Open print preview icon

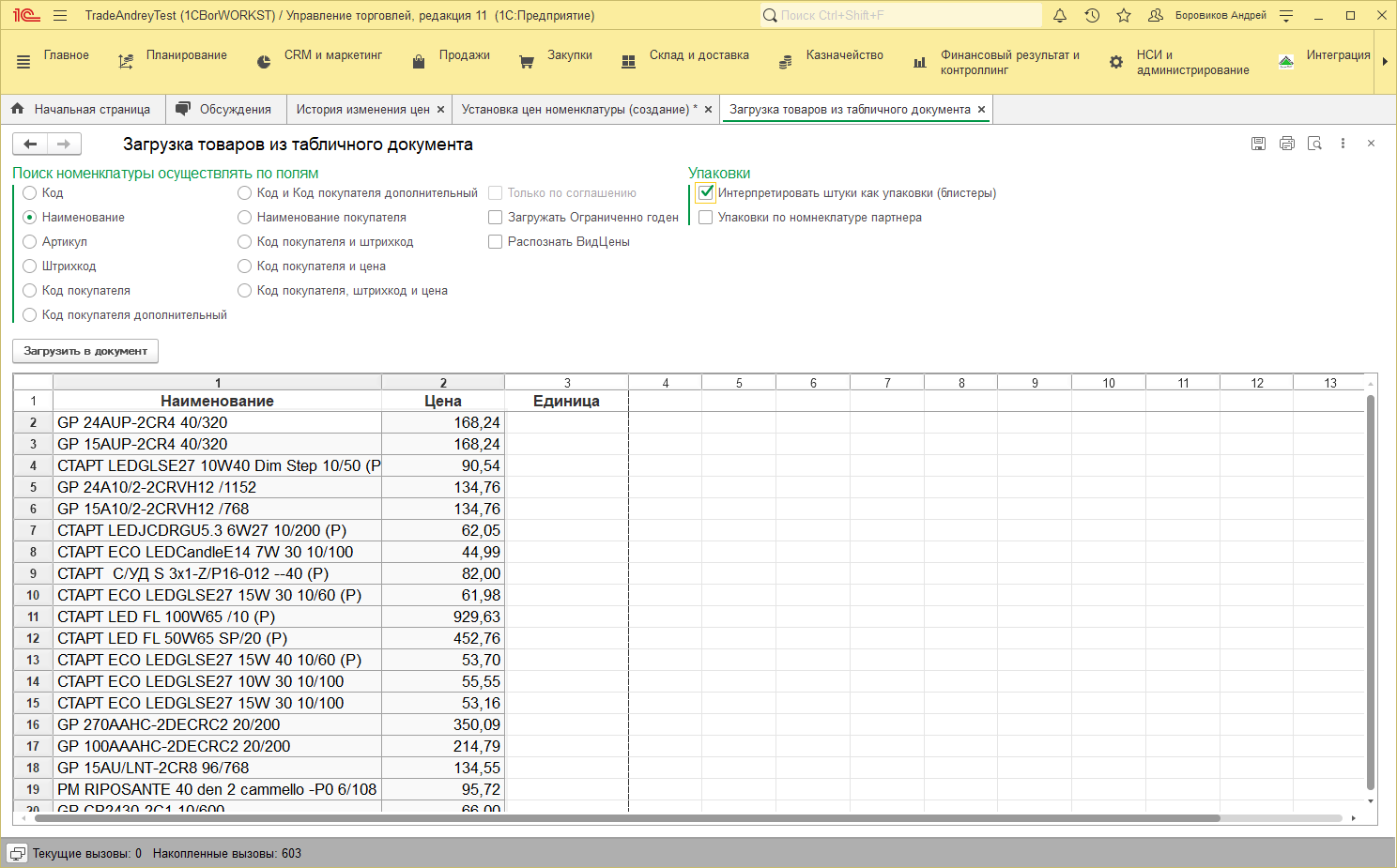[x=1314, y=144]
